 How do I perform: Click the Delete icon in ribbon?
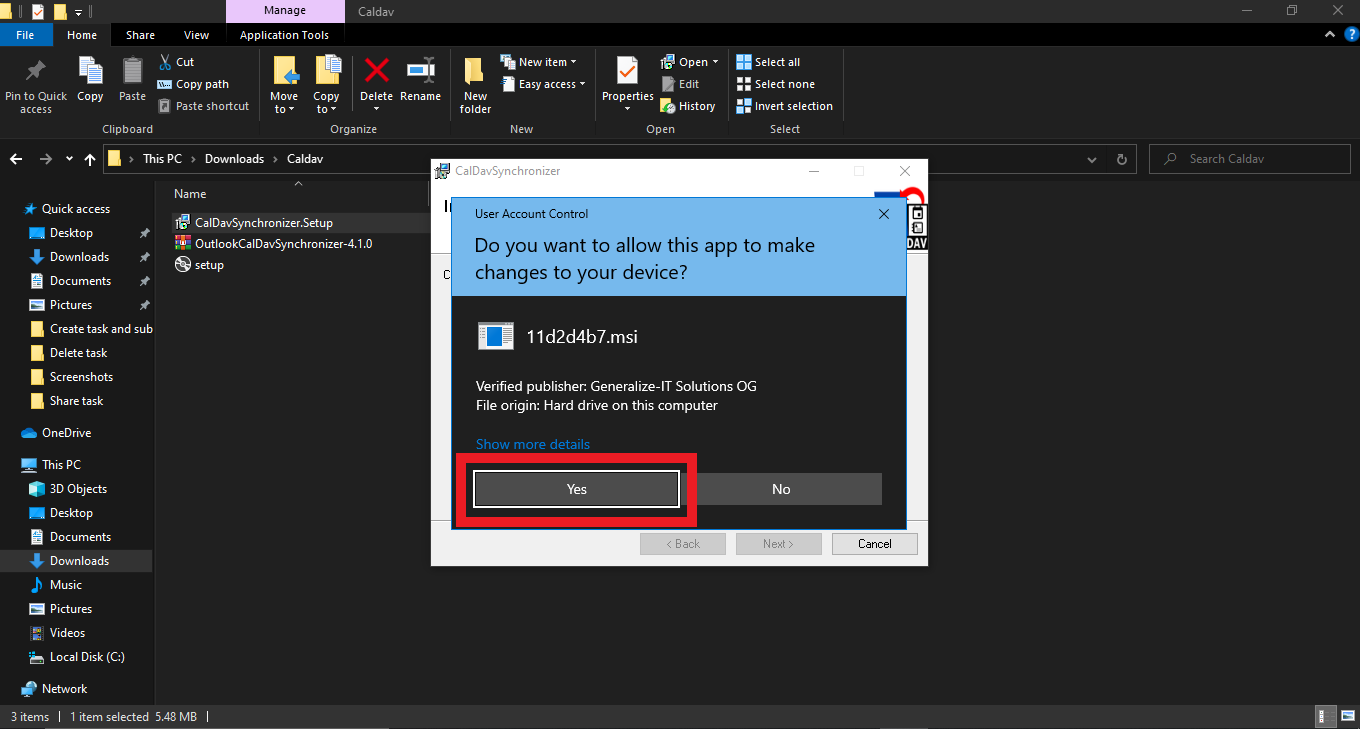pos(376,72)
